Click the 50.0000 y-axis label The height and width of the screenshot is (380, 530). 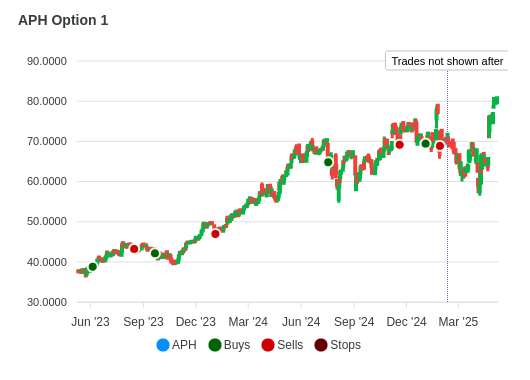[x=47, y=221]
